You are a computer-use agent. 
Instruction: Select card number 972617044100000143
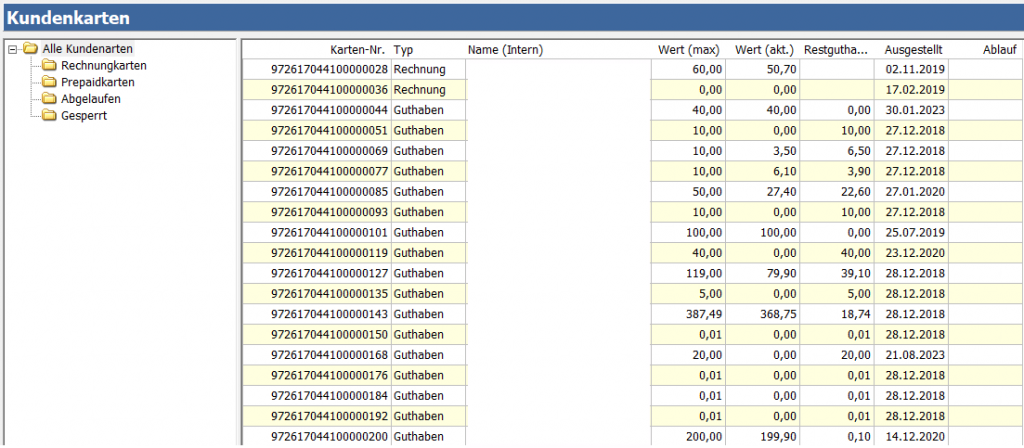329,313
